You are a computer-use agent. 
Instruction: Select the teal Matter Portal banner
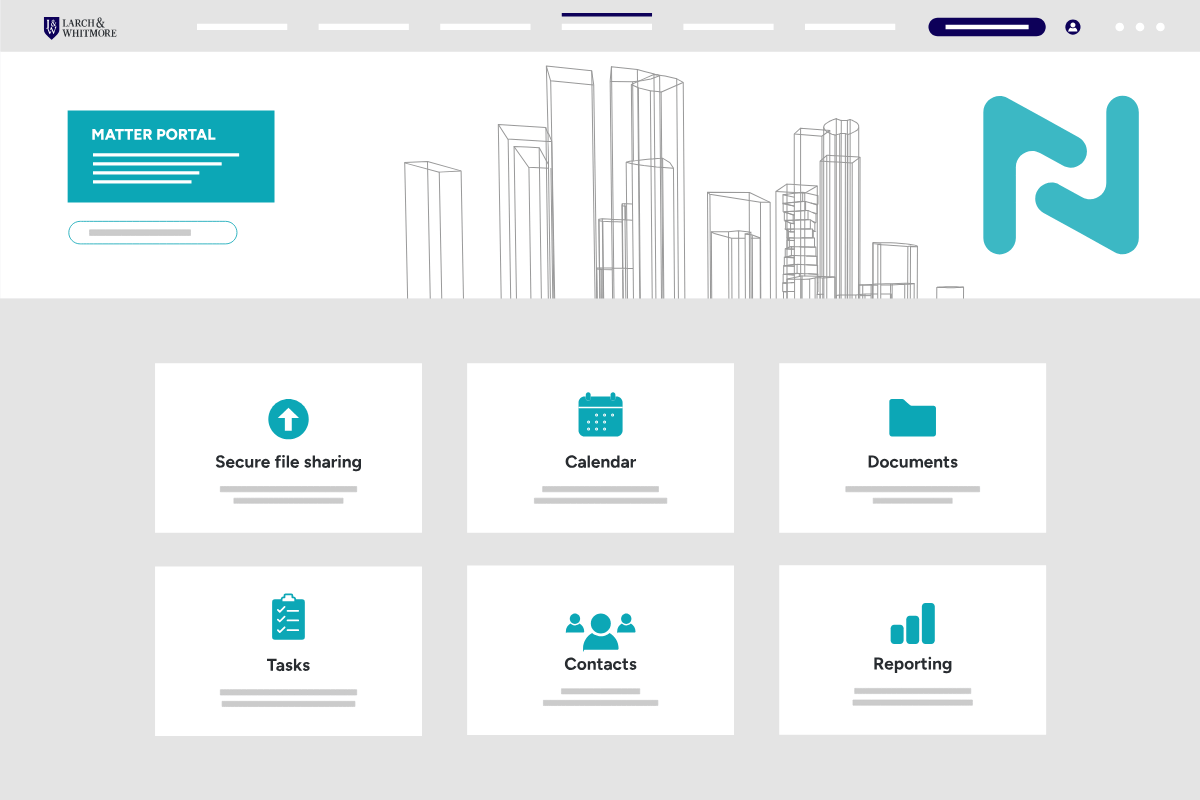(x=170, y=156)
